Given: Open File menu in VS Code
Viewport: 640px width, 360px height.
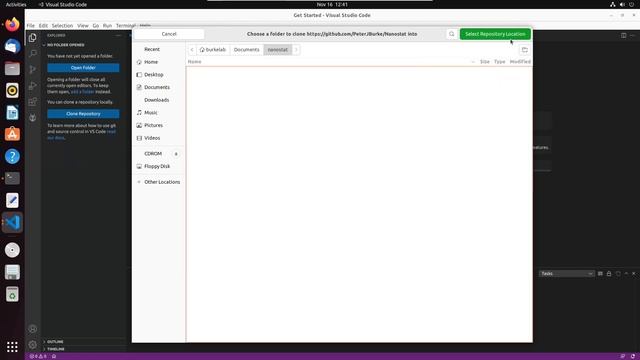Looking at the screenshot, I should click(31, 25).
